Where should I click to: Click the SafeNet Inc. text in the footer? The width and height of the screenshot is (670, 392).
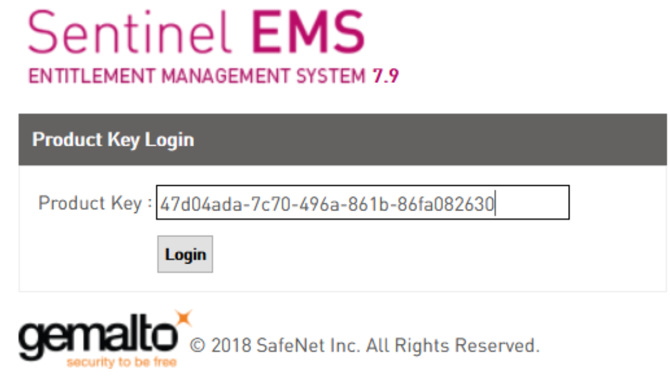[309, 345]
